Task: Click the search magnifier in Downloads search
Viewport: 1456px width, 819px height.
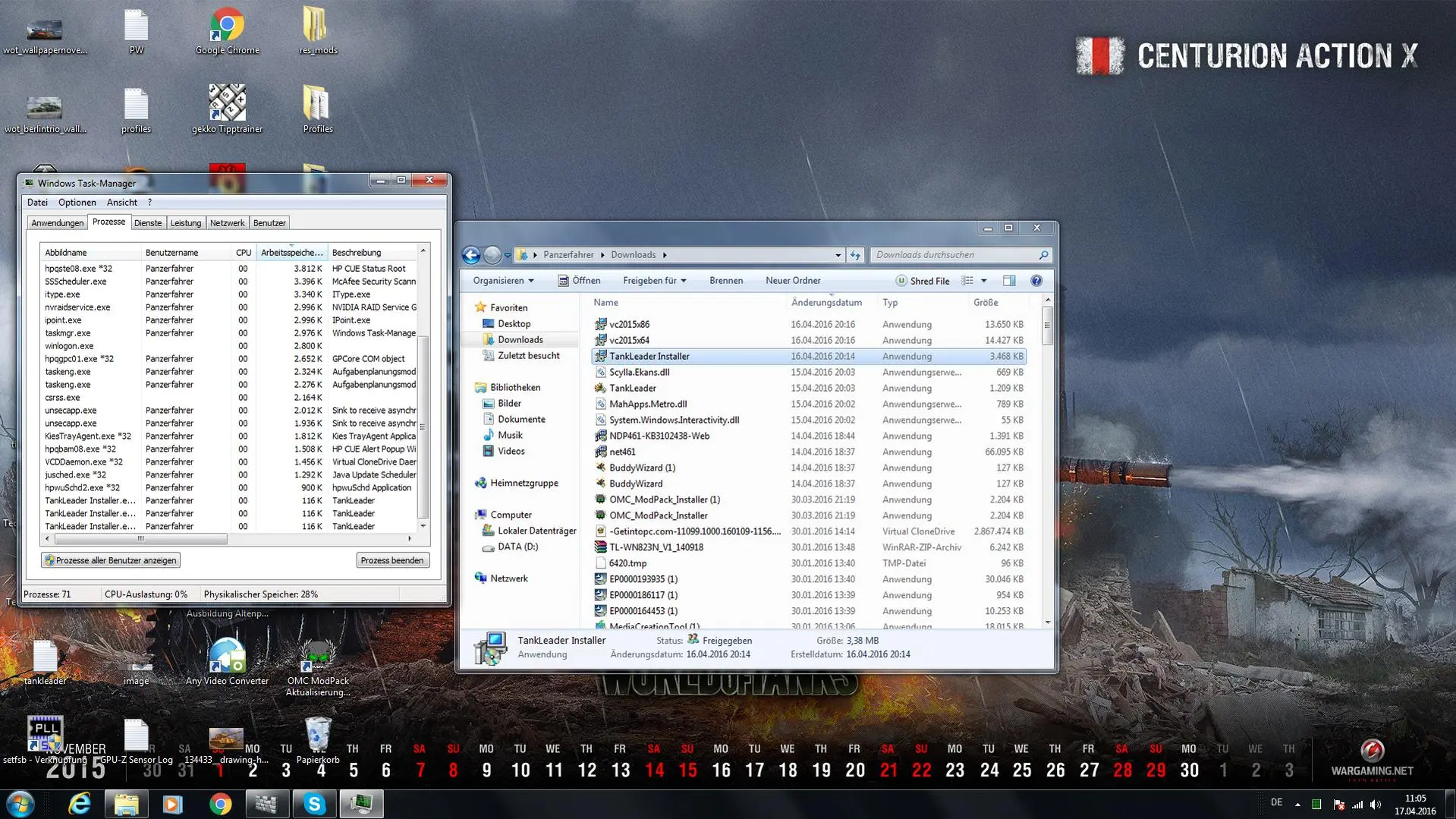Action: (1043, 255)
